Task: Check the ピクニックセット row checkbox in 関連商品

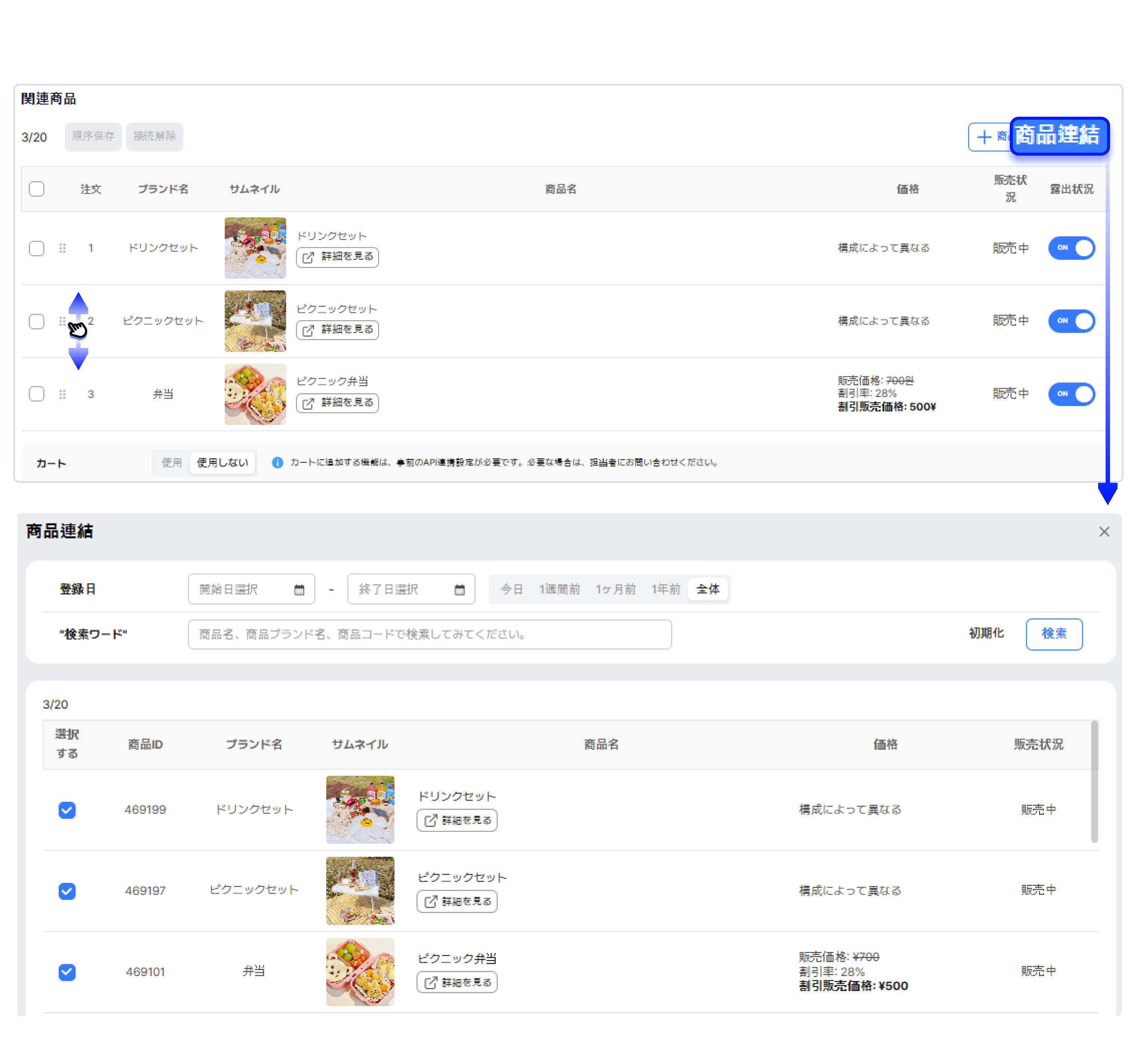Action: coord(37,321)
